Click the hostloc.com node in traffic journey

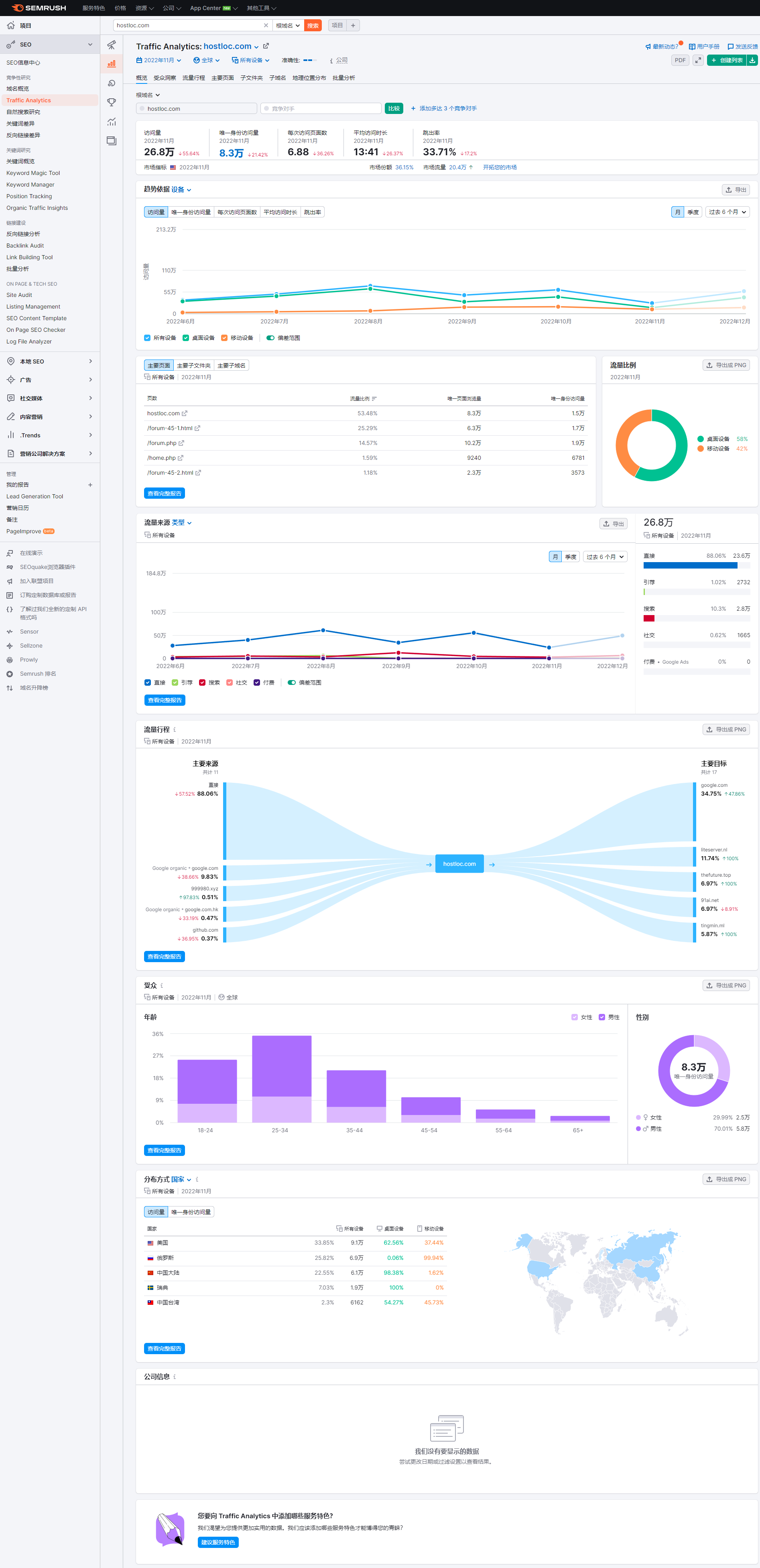[459, 864]
